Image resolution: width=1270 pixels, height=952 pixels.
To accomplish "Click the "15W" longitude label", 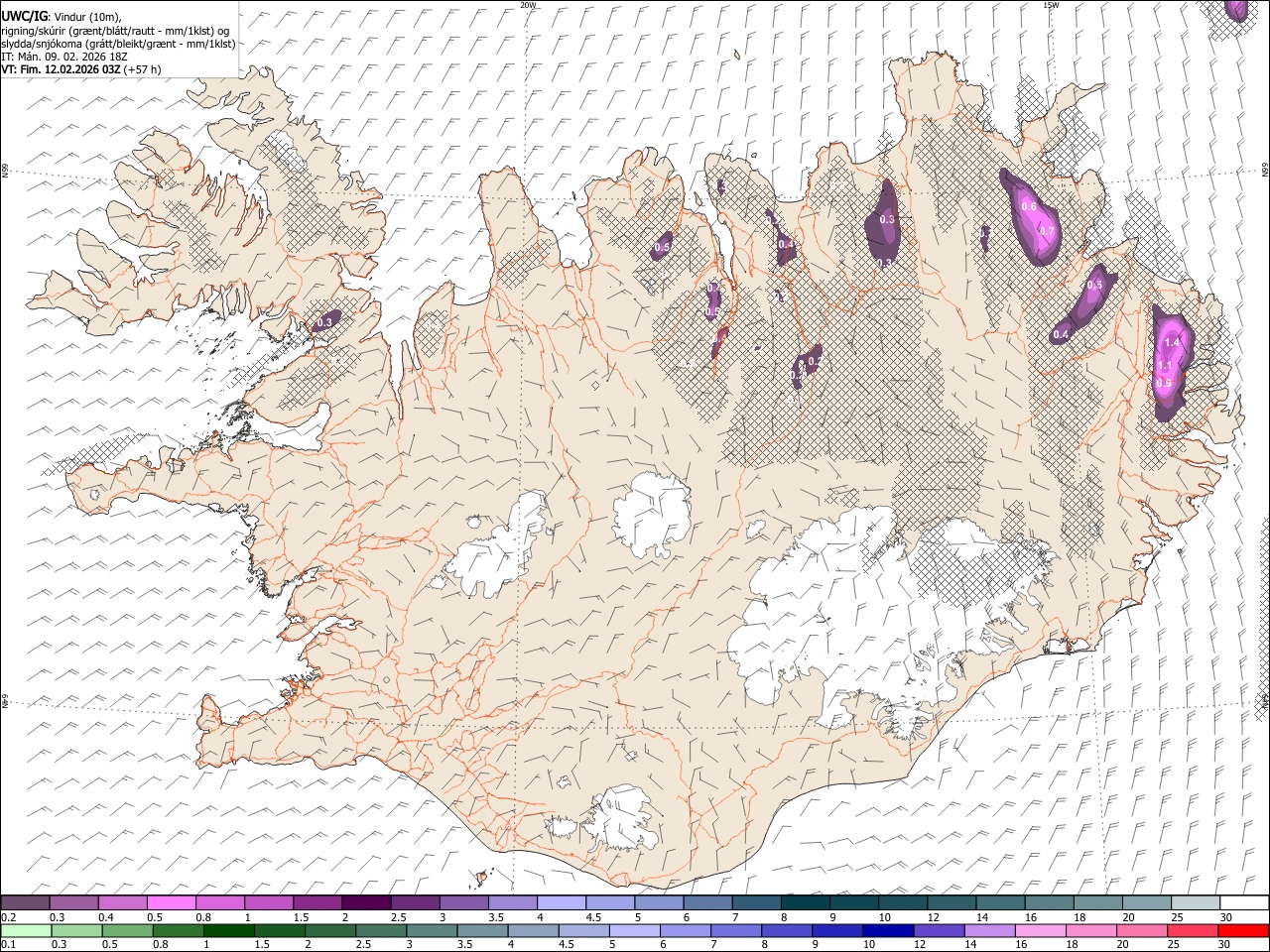I will (x=1052, y=5).
